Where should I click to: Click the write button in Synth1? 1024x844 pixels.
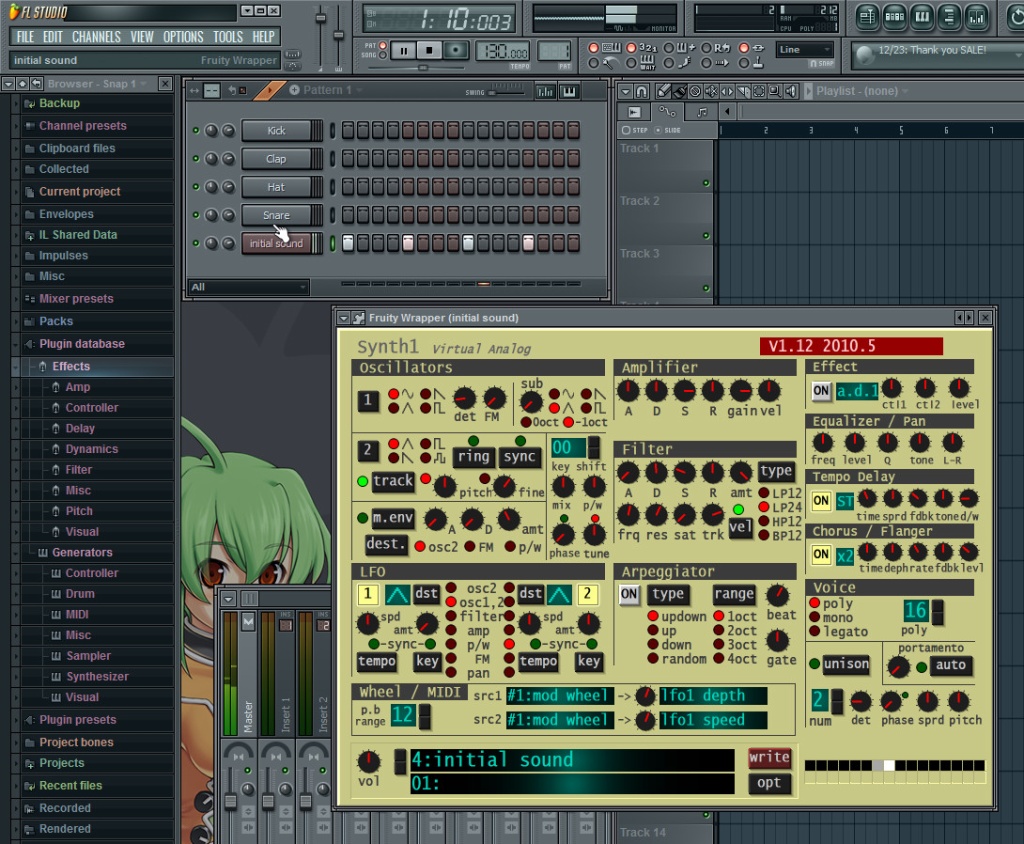(769, 757)
